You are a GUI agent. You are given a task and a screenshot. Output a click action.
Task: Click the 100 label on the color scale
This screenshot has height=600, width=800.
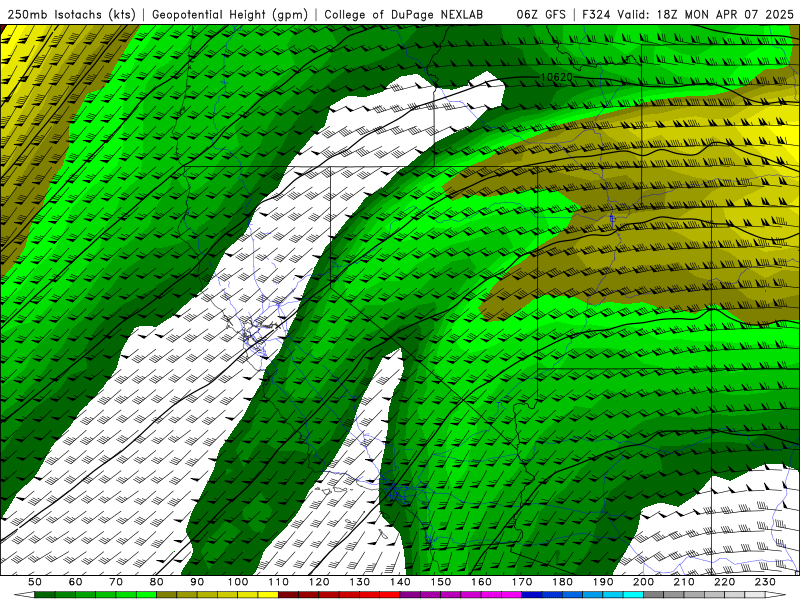[x=238, y=582]
